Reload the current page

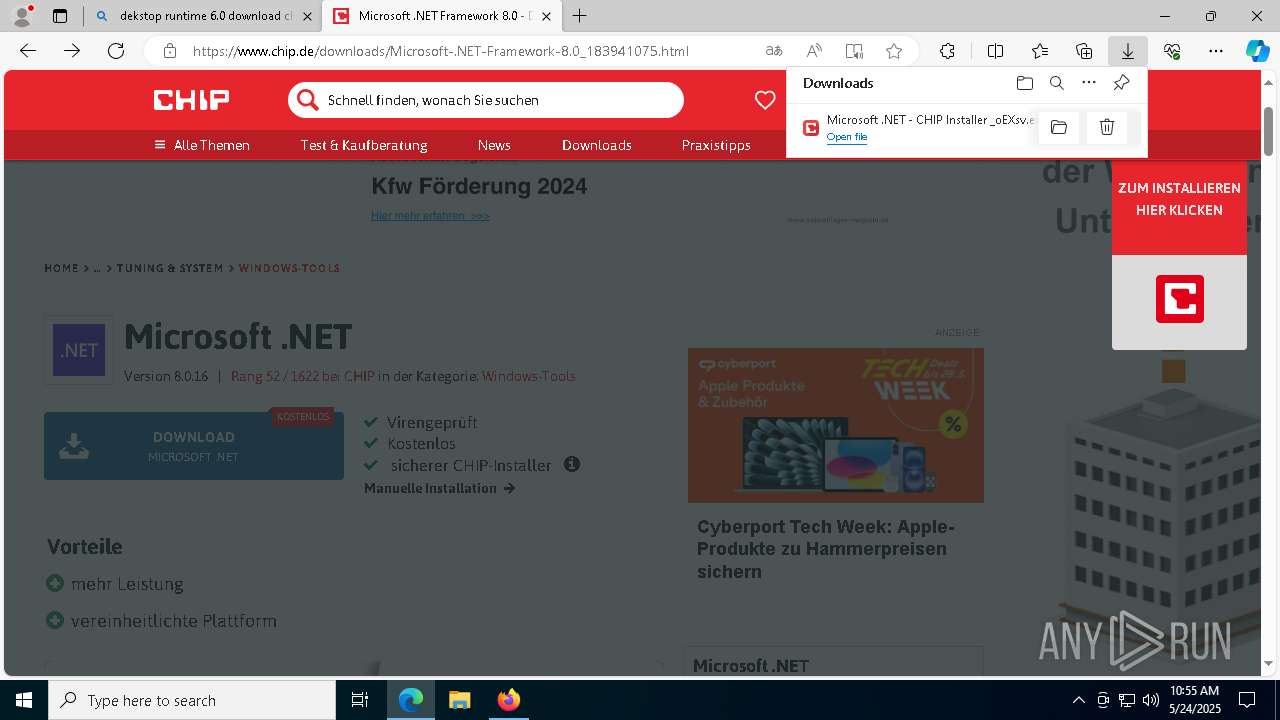point(116,51)
